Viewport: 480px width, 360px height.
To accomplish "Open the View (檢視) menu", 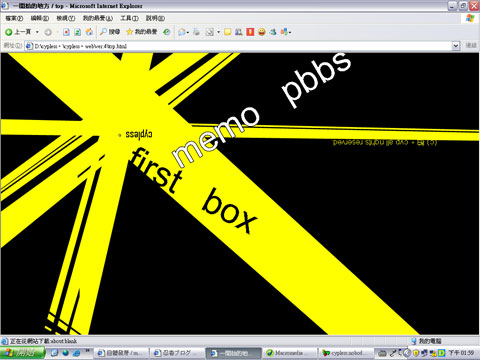I will 66,18.
